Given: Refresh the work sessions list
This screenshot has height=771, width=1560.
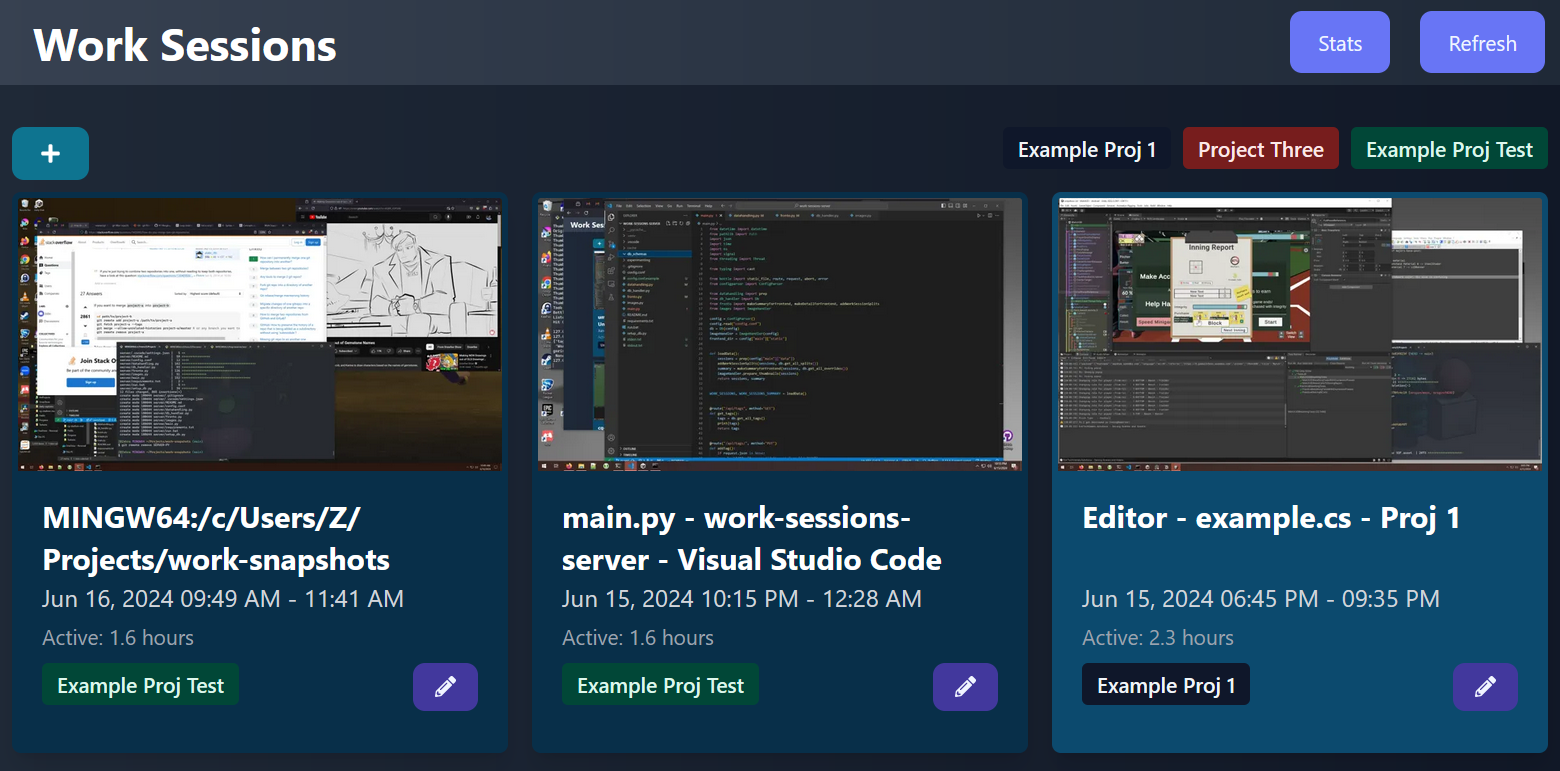Looking at the screenshot, I should (x=1482, y=43).
